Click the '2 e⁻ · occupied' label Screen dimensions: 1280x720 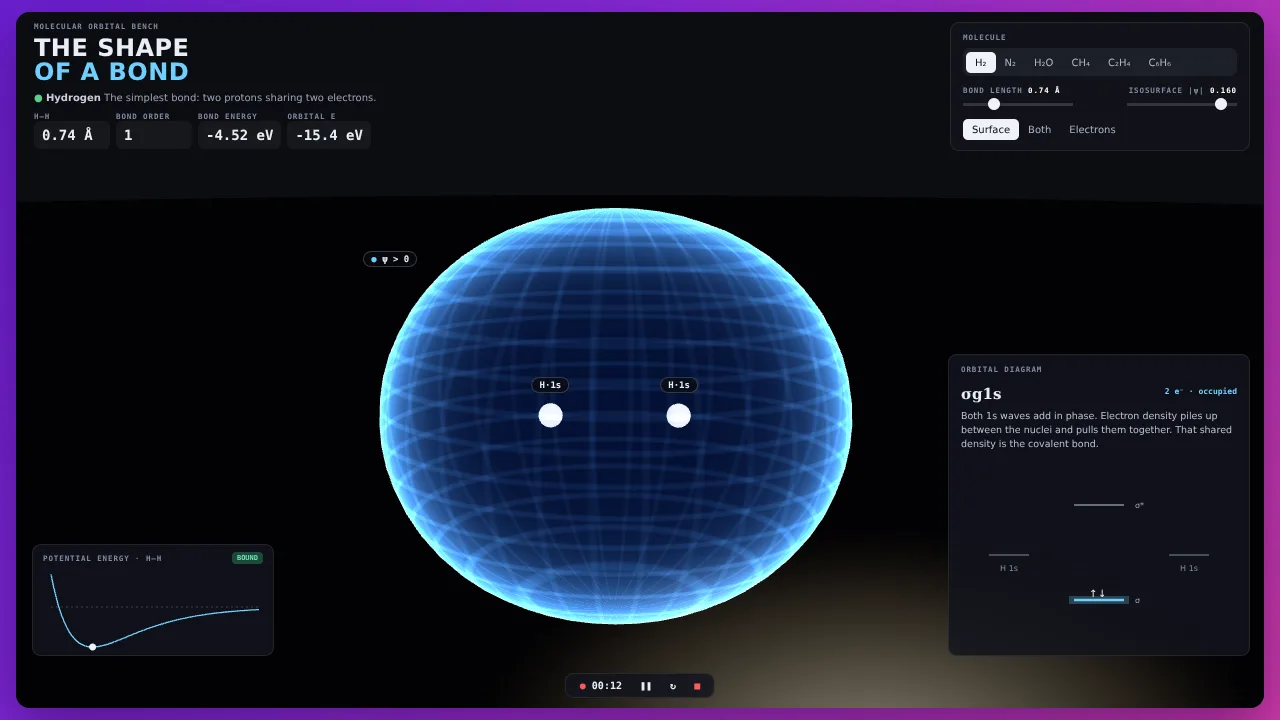point(1200,391)
